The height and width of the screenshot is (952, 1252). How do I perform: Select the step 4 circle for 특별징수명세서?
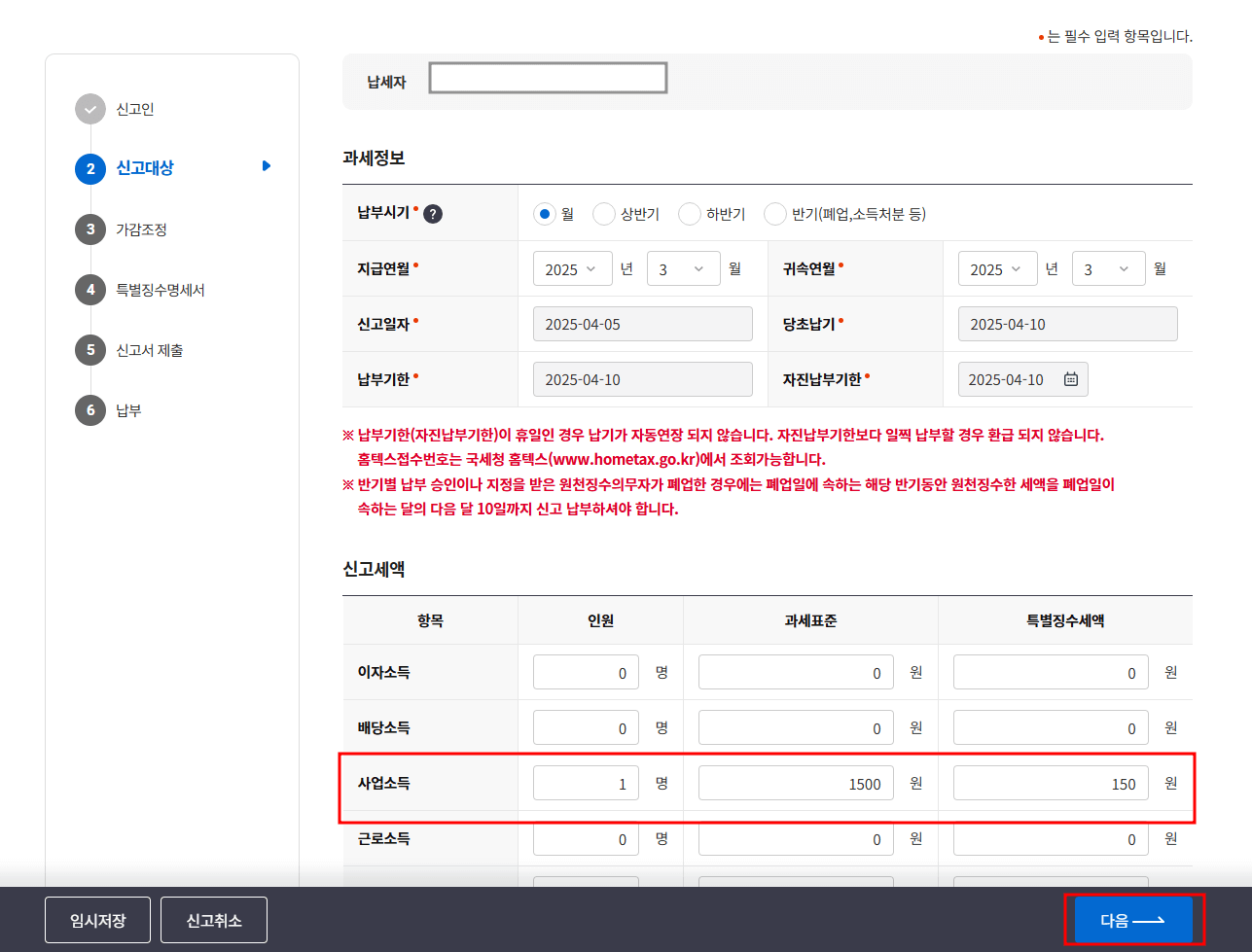tap(89, 289)
